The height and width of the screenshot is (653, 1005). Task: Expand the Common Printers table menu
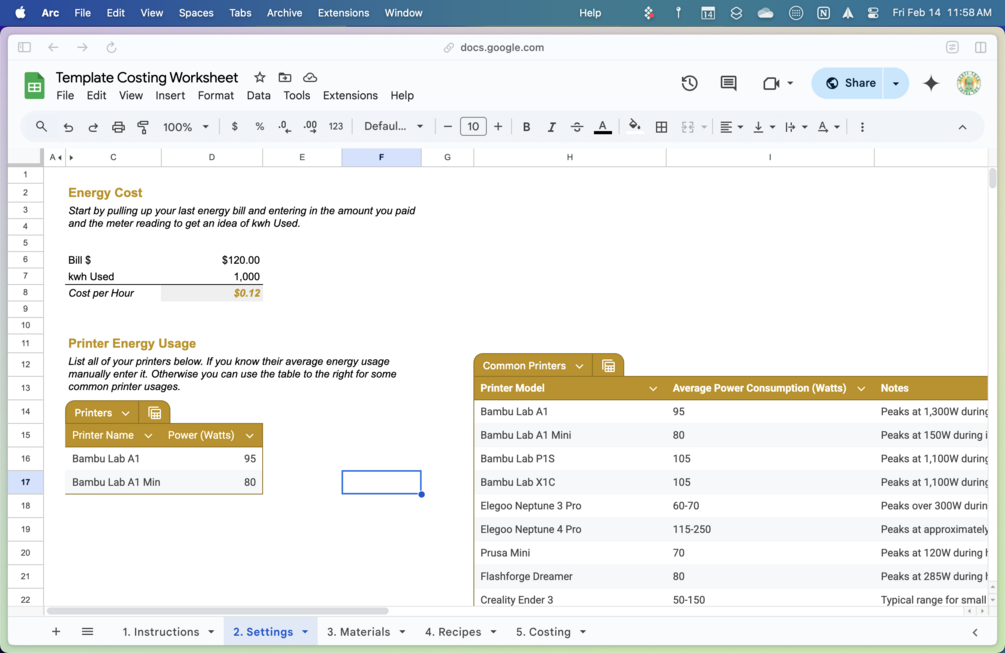click(579, 366)
